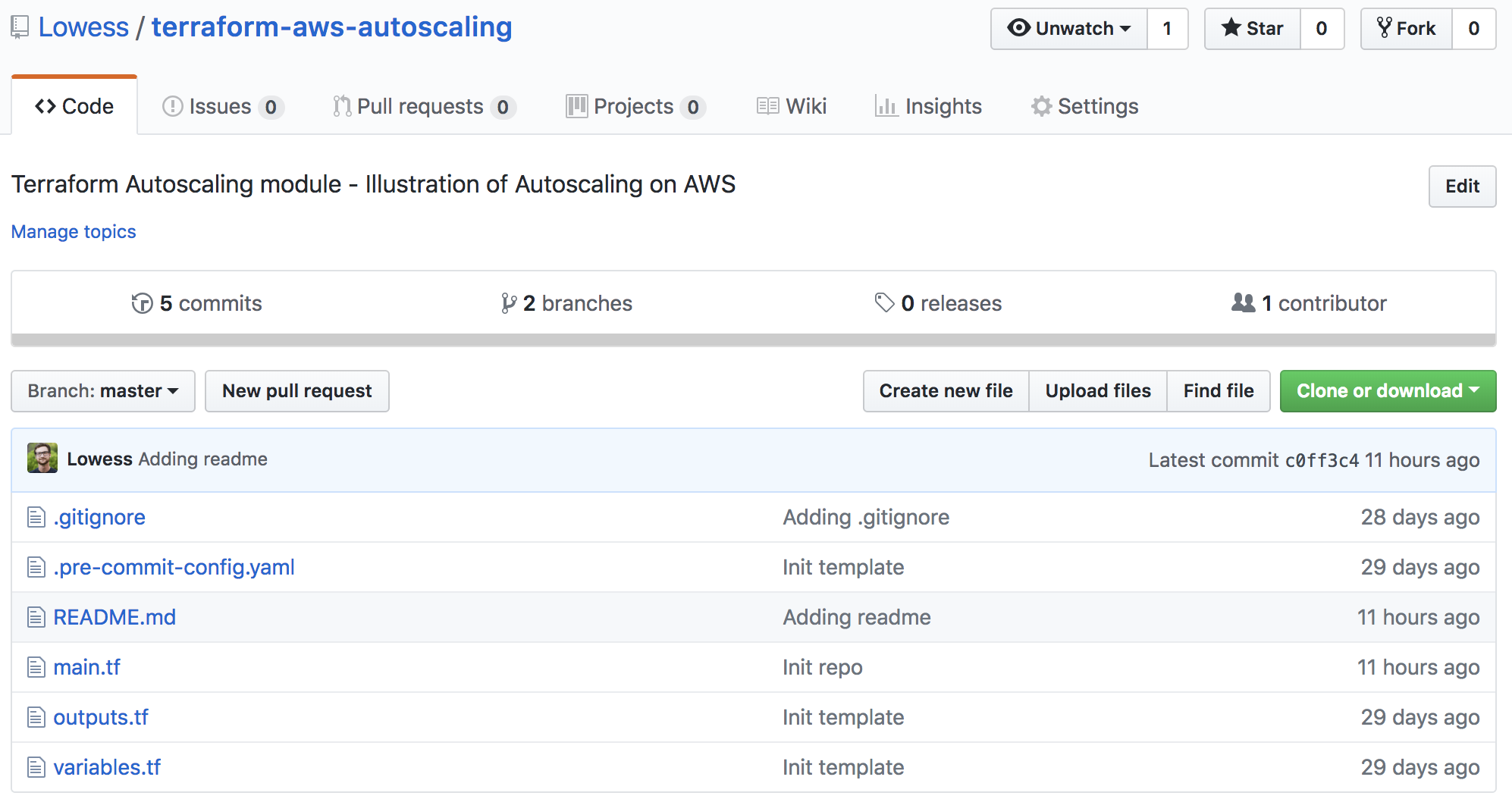Open Lowess author name in latest commit
The height and width of the screenshot is (802, 1512).
[99, 459]
